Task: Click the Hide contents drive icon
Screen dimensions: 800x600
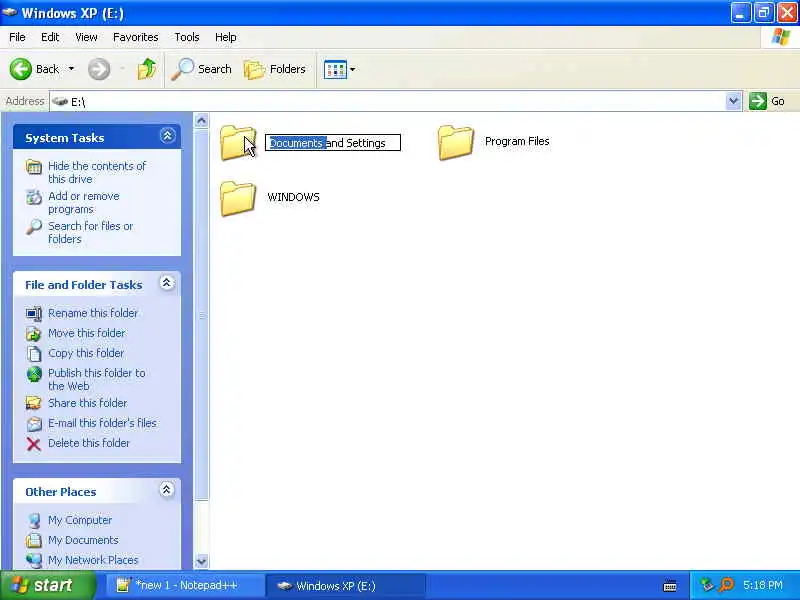Action: (x=34, y=167)
